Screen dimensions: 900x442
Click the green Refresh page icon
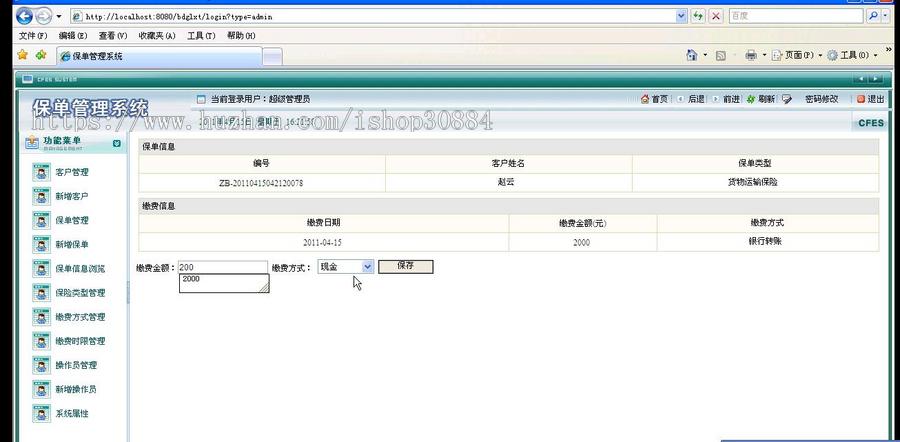pyautogui.click(x=697, y=16)
